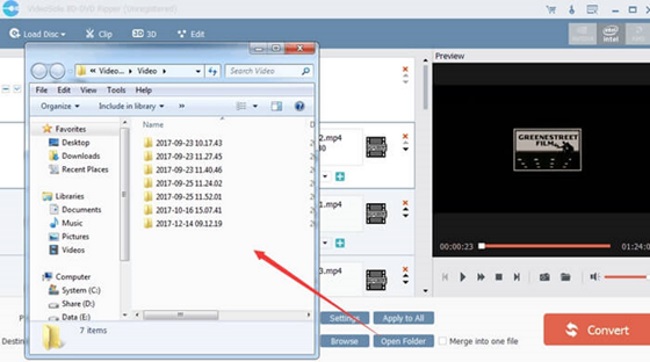Remove the 3.mp4 item

coord(405,269)
